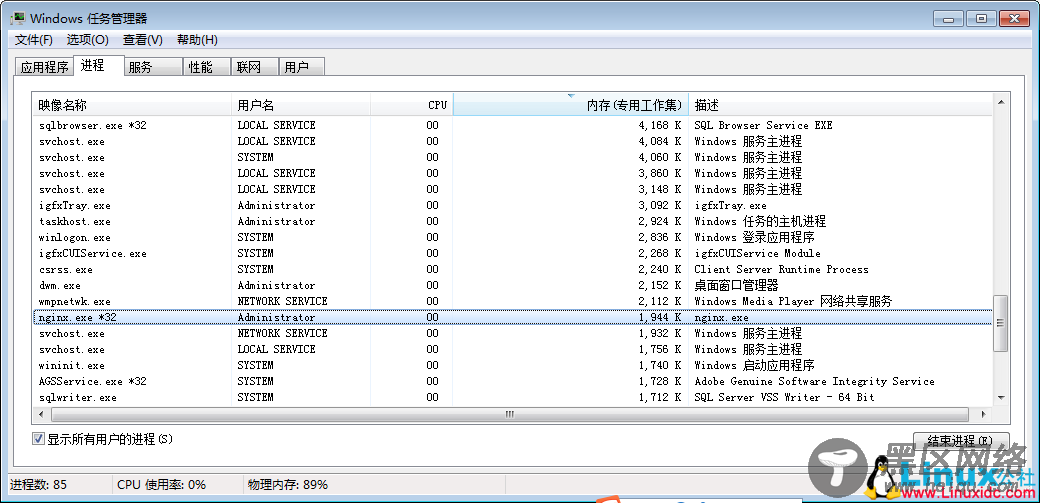Click SQL Server VSS Writer description

(x=784, y=397)
